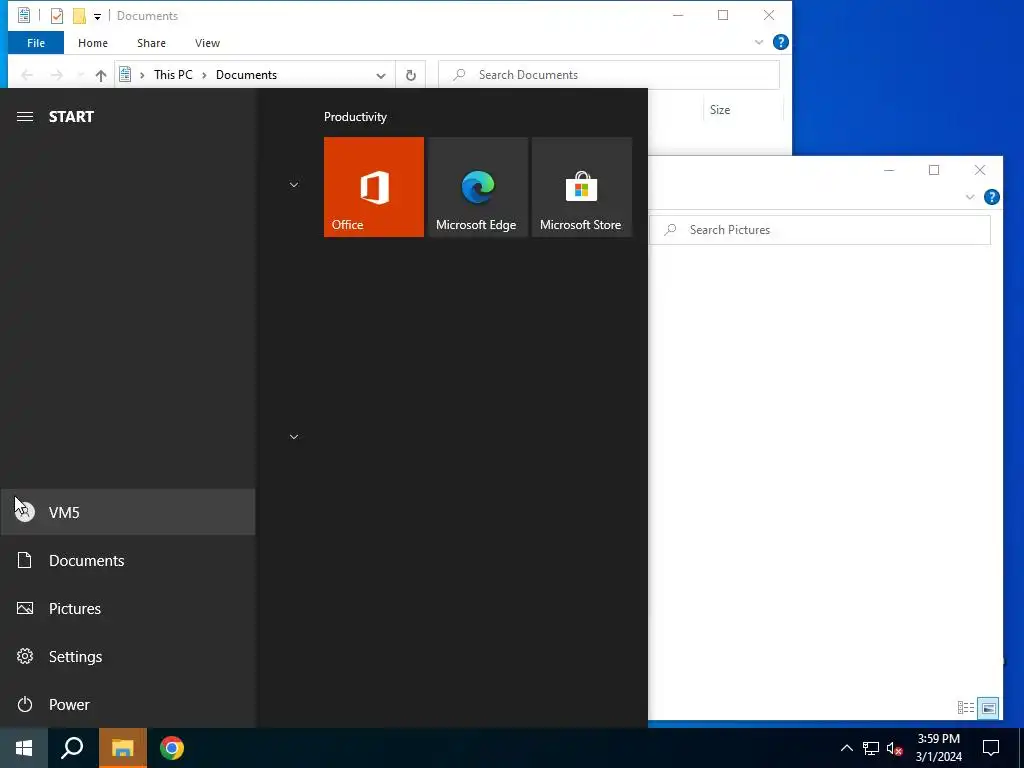Click the New Folder quick access toolbar icon
Viewport: 1024px width, 768px height.
pos(79,16)
